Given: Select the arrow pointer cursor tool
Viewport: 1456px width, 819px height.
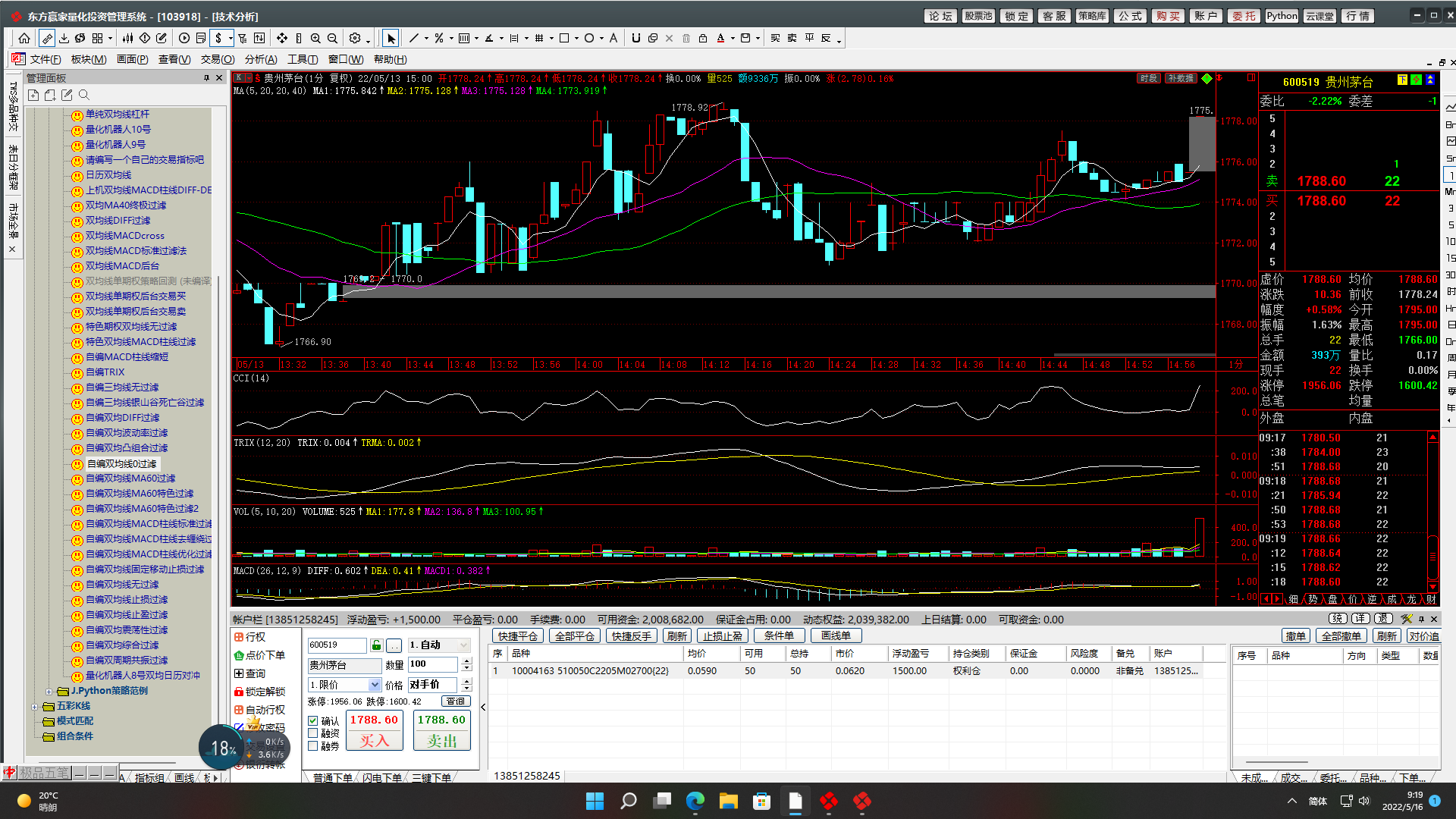Looking at the screenshot, I should coord(391,38).
